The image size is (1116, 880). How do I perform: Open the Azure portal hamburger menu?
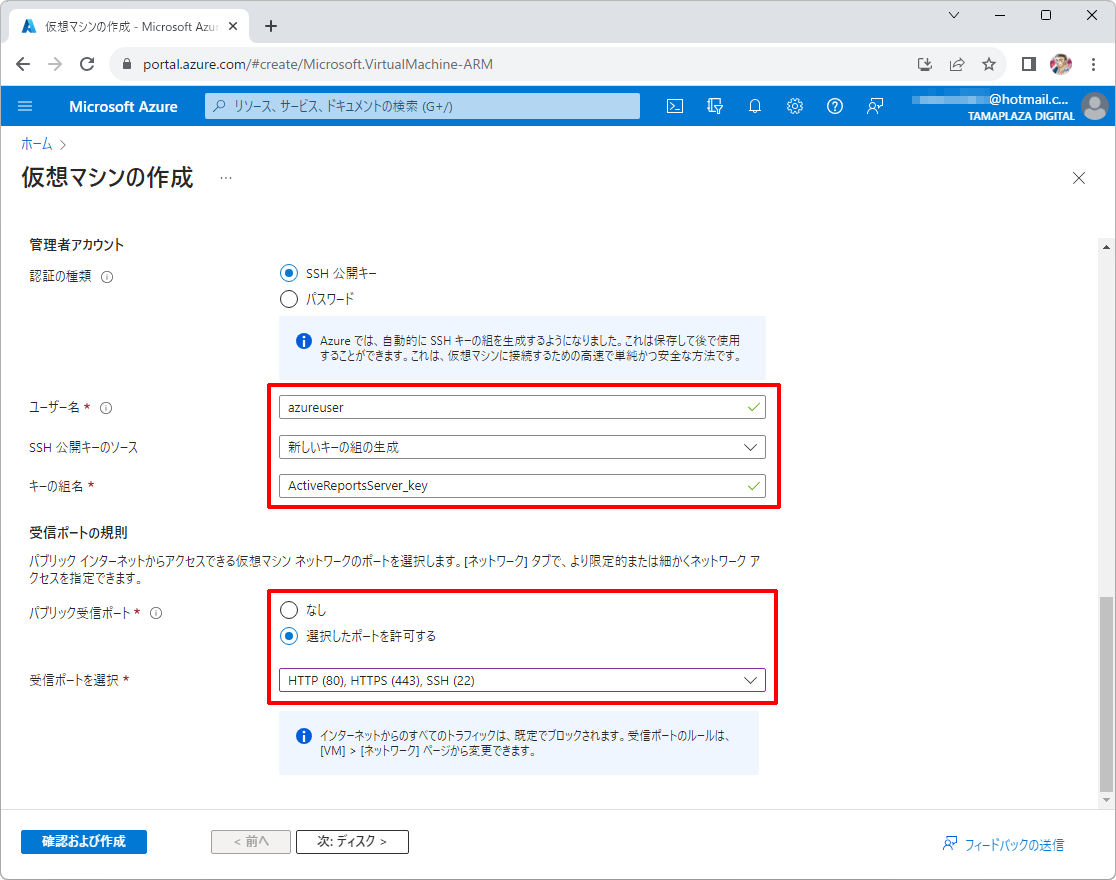coord(25,106)
